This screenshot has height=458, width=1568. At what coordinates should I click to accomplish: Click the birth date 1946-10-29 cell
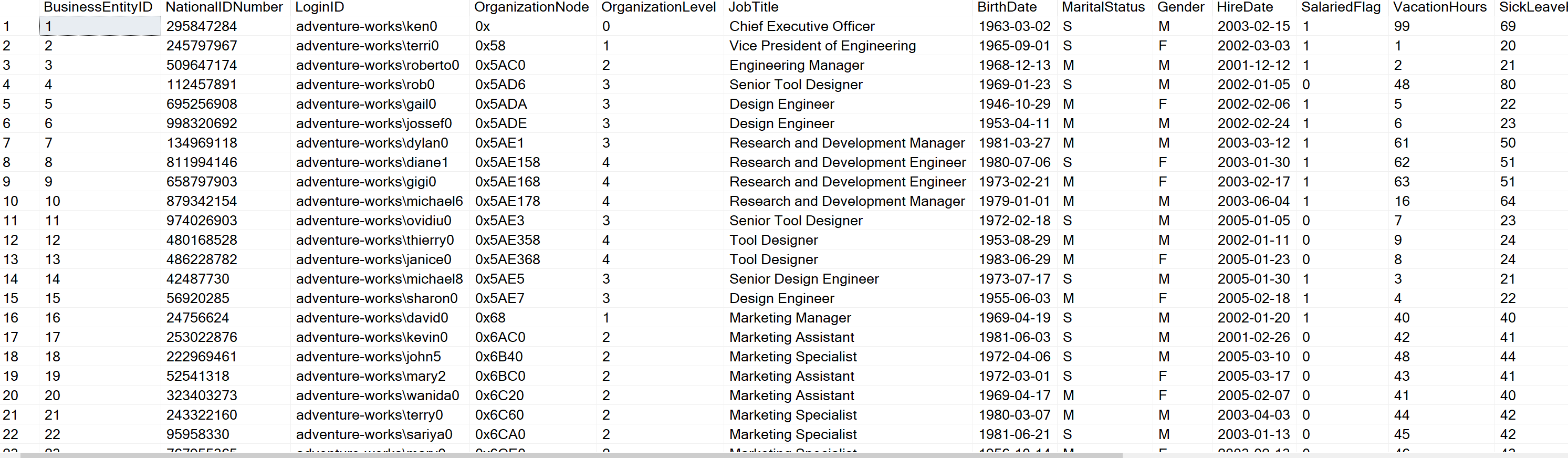pos(1014,104)
